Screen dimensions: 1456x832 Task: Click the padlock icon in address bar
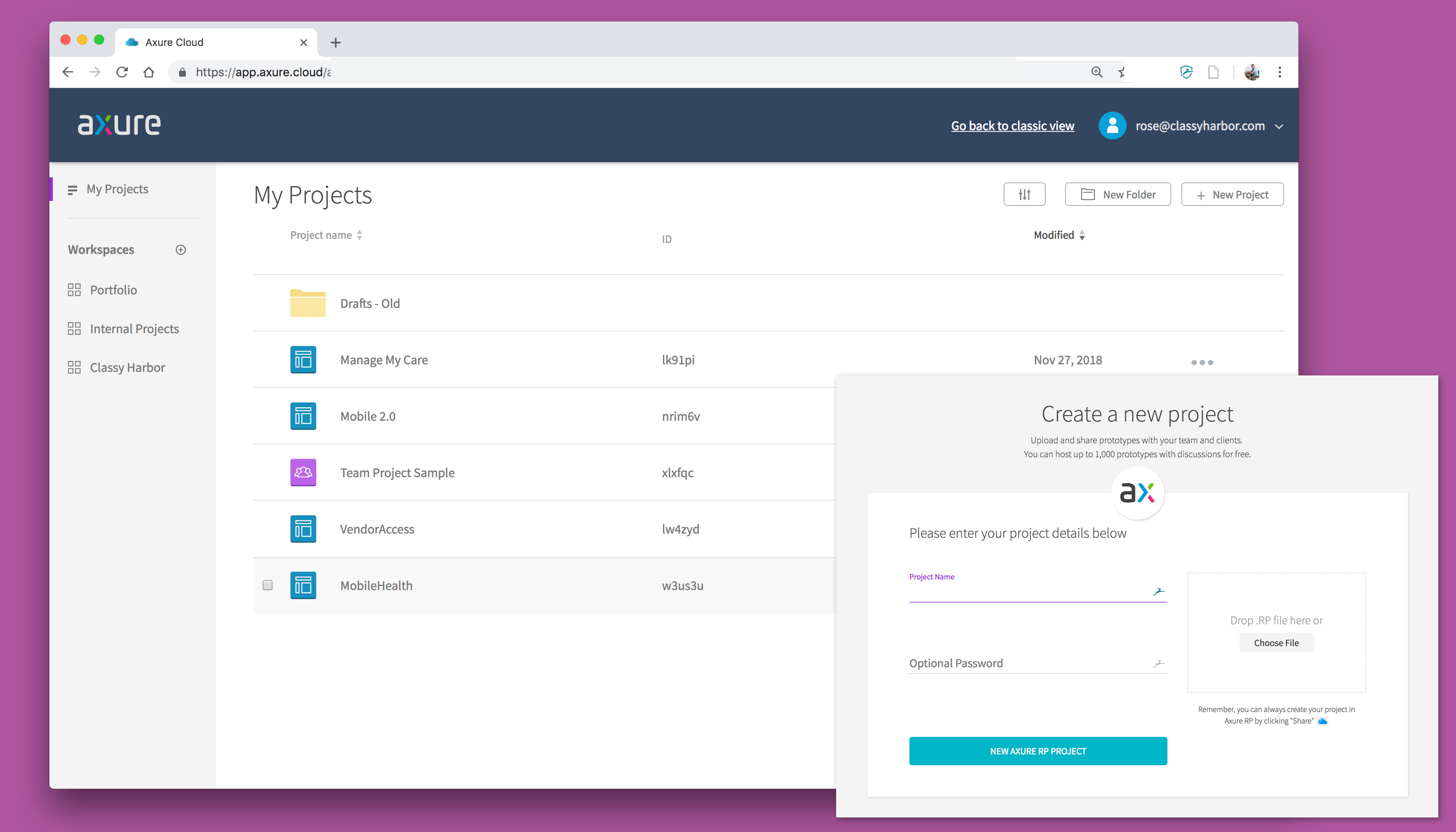(x=183, y=72)
